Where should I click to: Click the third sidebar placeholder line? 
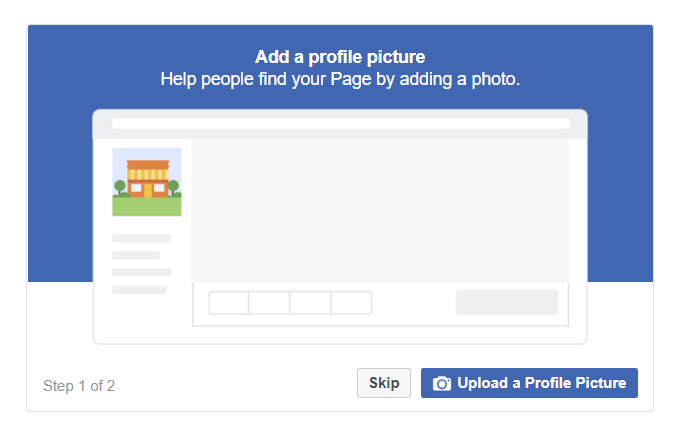141,272
